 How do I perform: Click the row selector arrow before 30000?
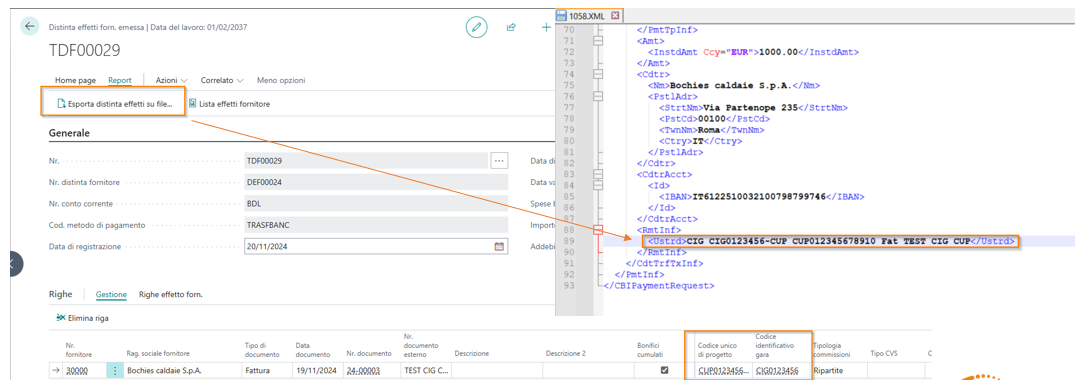[56, 371]
